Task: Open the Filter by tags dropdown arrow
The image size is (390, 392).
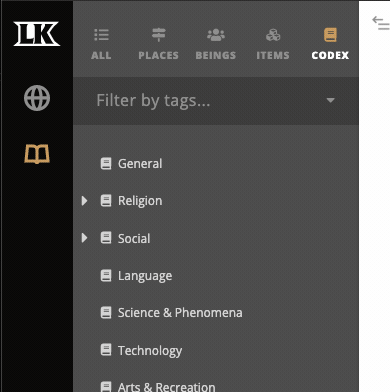Action: coord(330,100)
